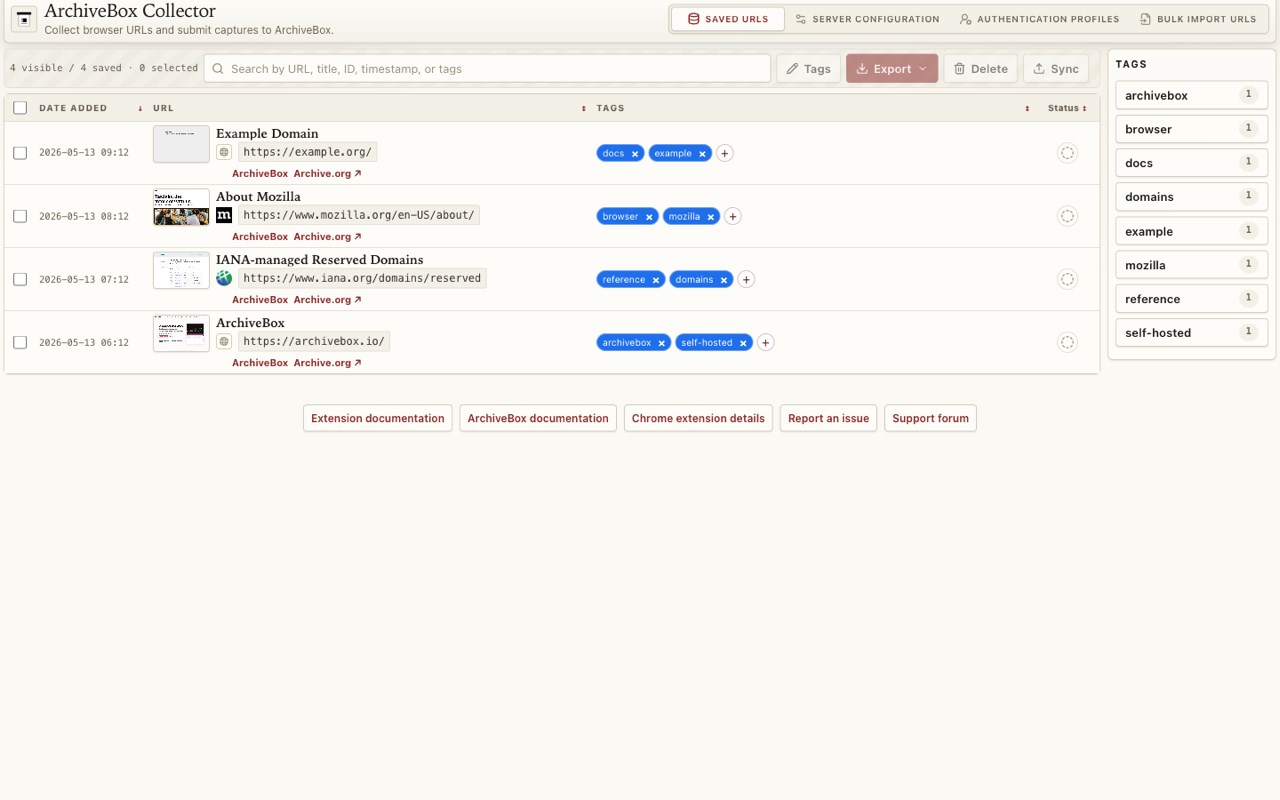Screen dimensions: 1280x800
Task: Open Archive.org link for Example Domain
Action: [x=327, y=174]
